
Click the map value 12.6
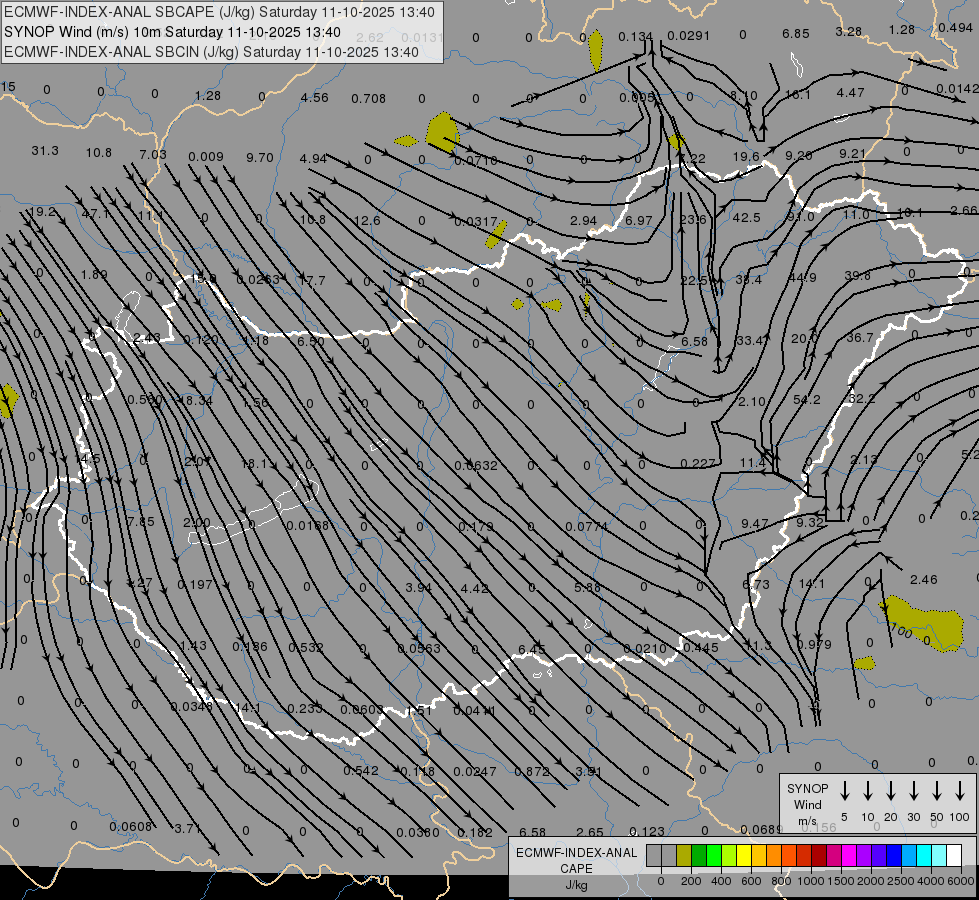[x=367, y=220]
